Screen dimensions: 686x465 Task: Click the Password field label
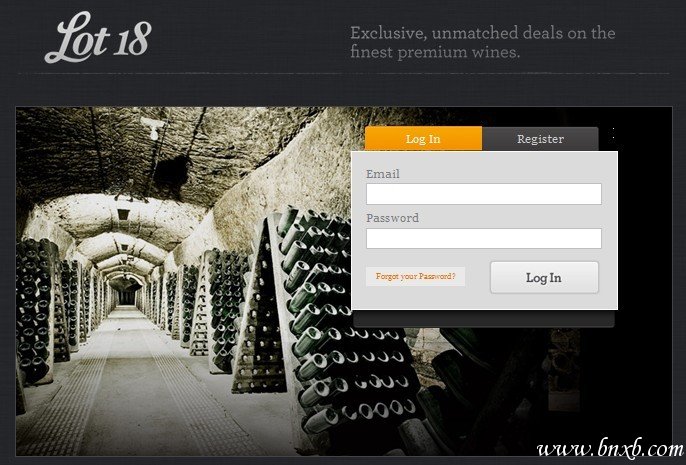pos(392,218)
